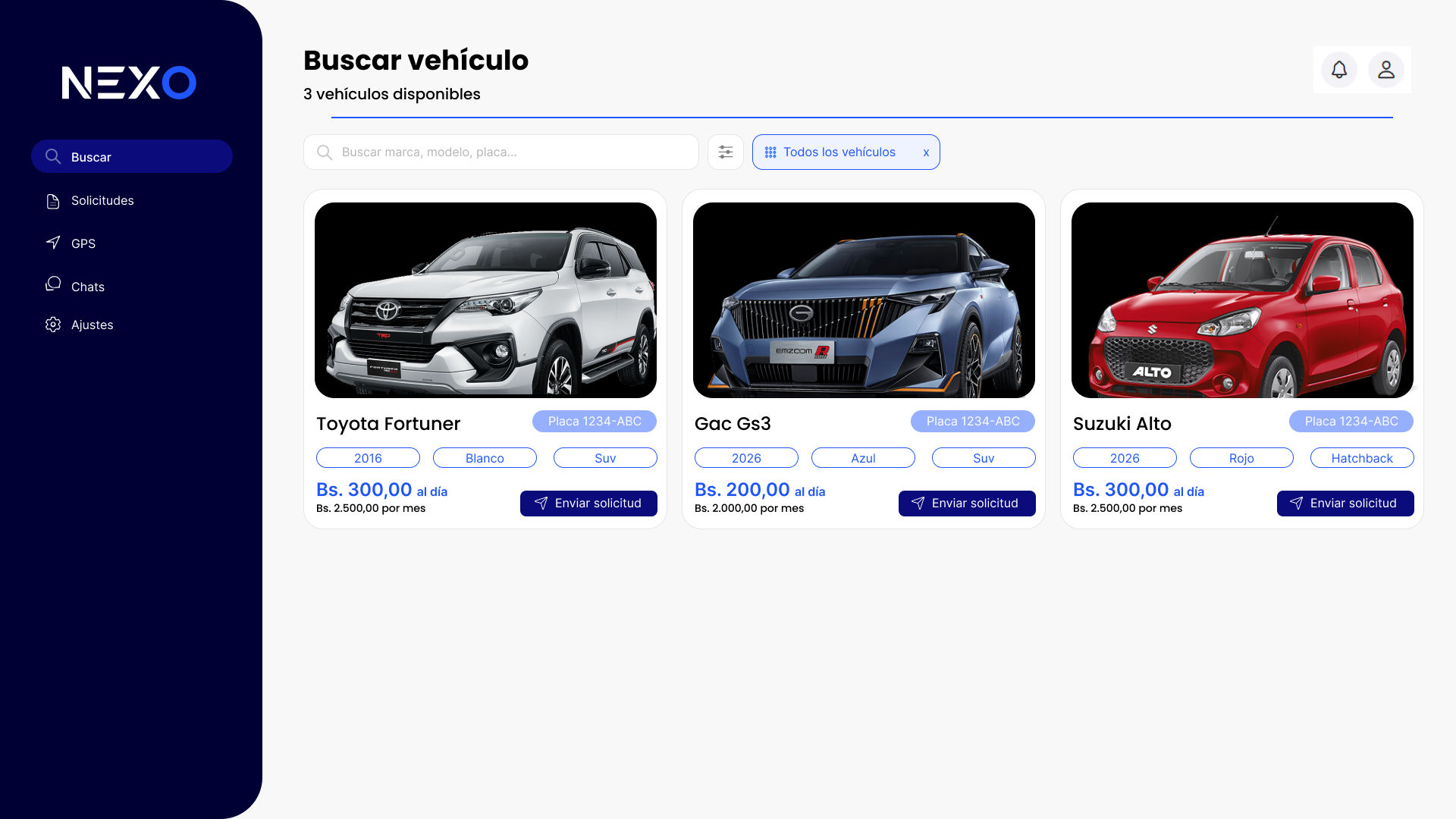Open the Gac Gs3 photo
Viewport: 1456px width, 819px height.
tap(864, 300)
